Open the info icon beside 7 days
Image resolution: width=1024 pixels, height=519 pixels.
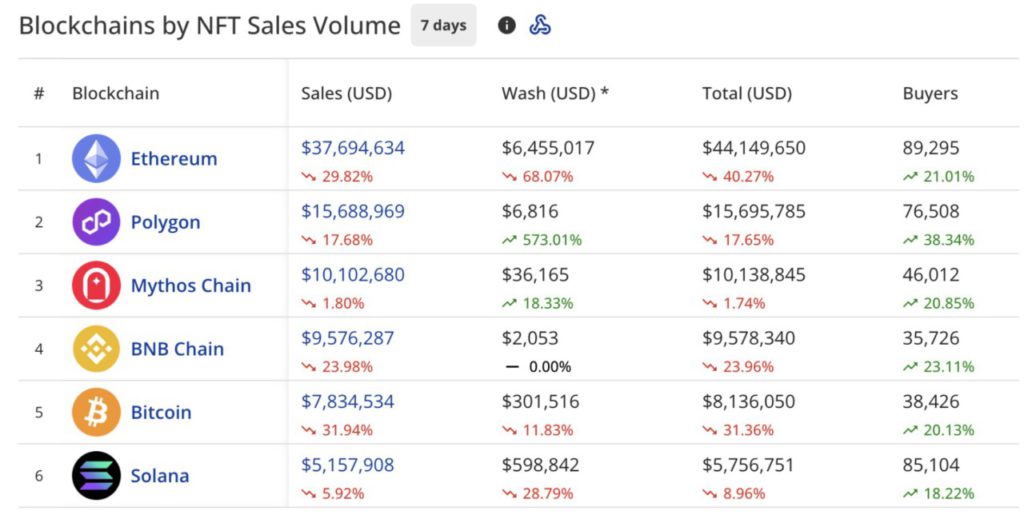(507, 26)
